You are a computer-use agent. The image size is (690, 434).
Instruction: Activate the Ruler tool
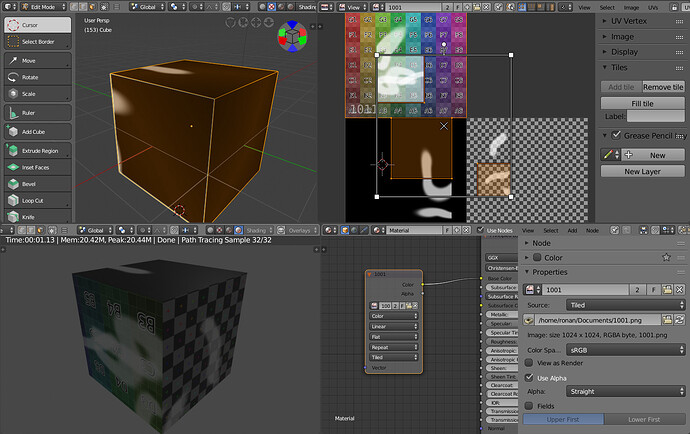pyautogui.click(x=38, y=113)
